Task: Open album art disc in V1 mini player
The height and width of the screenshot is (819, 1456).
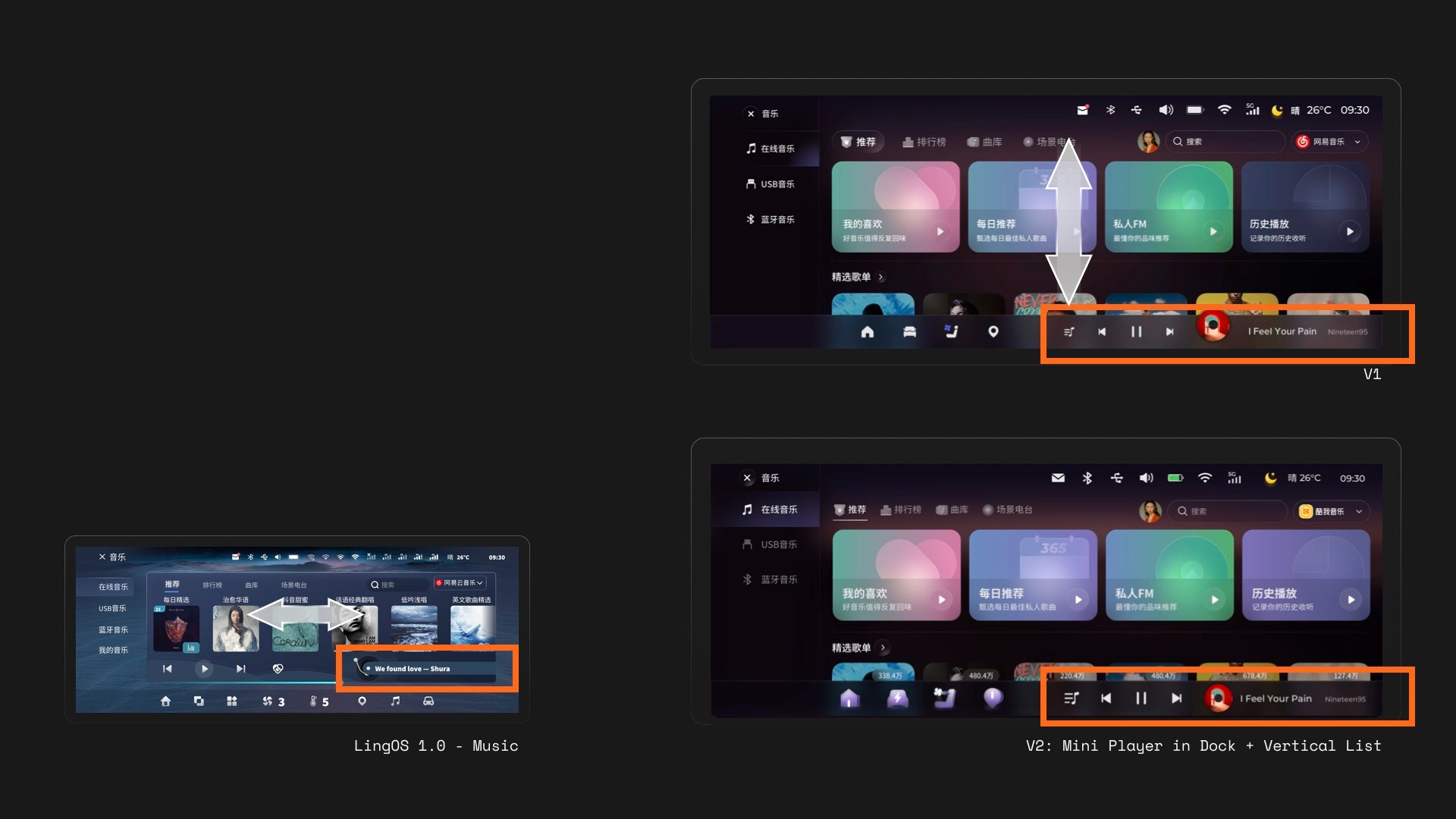Action: (x=1213, y=327)
